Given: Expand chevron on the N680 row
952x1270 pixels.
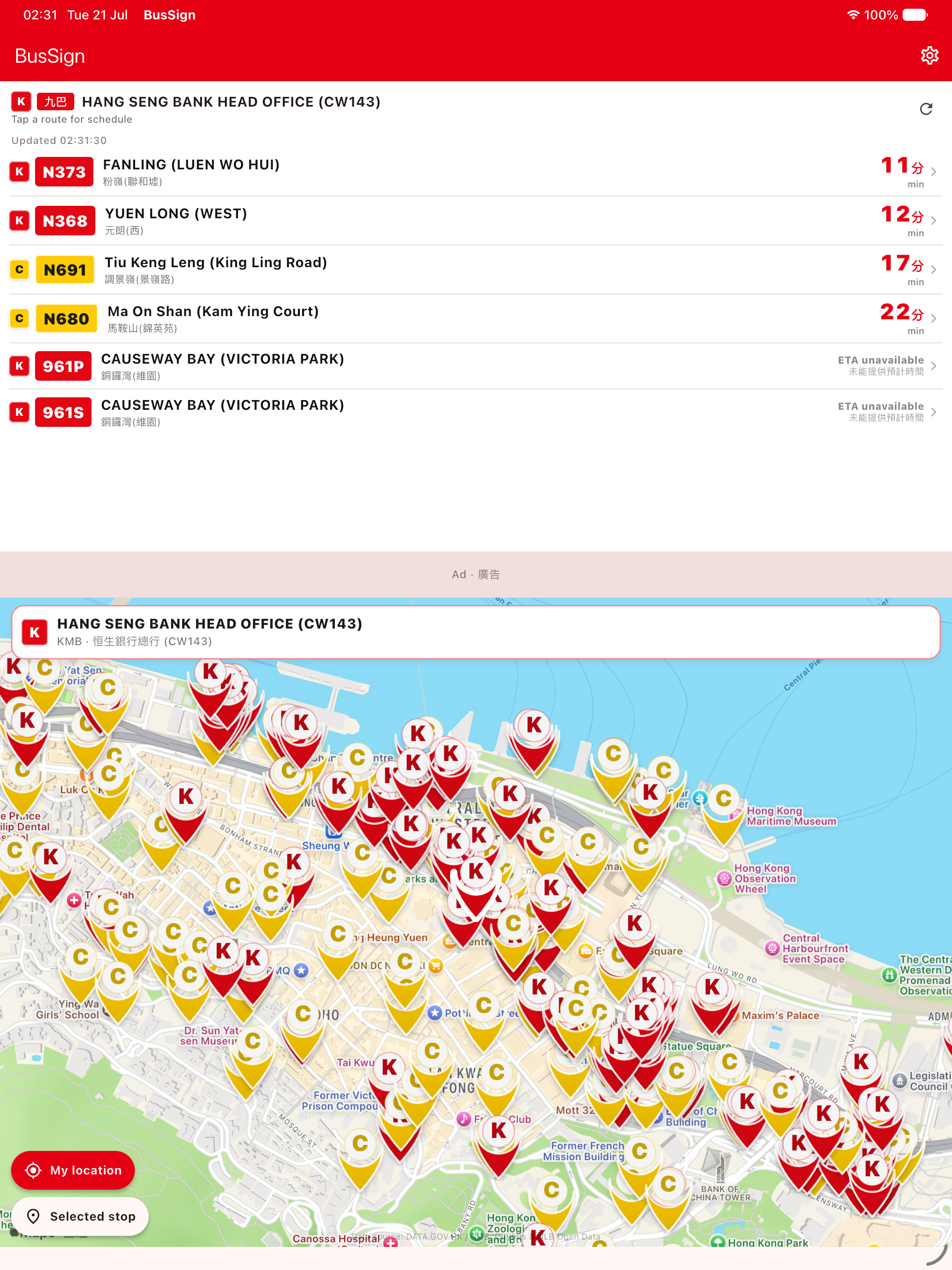Looking at the screenshot, I should pyautogui.click(x=934, y=318).
